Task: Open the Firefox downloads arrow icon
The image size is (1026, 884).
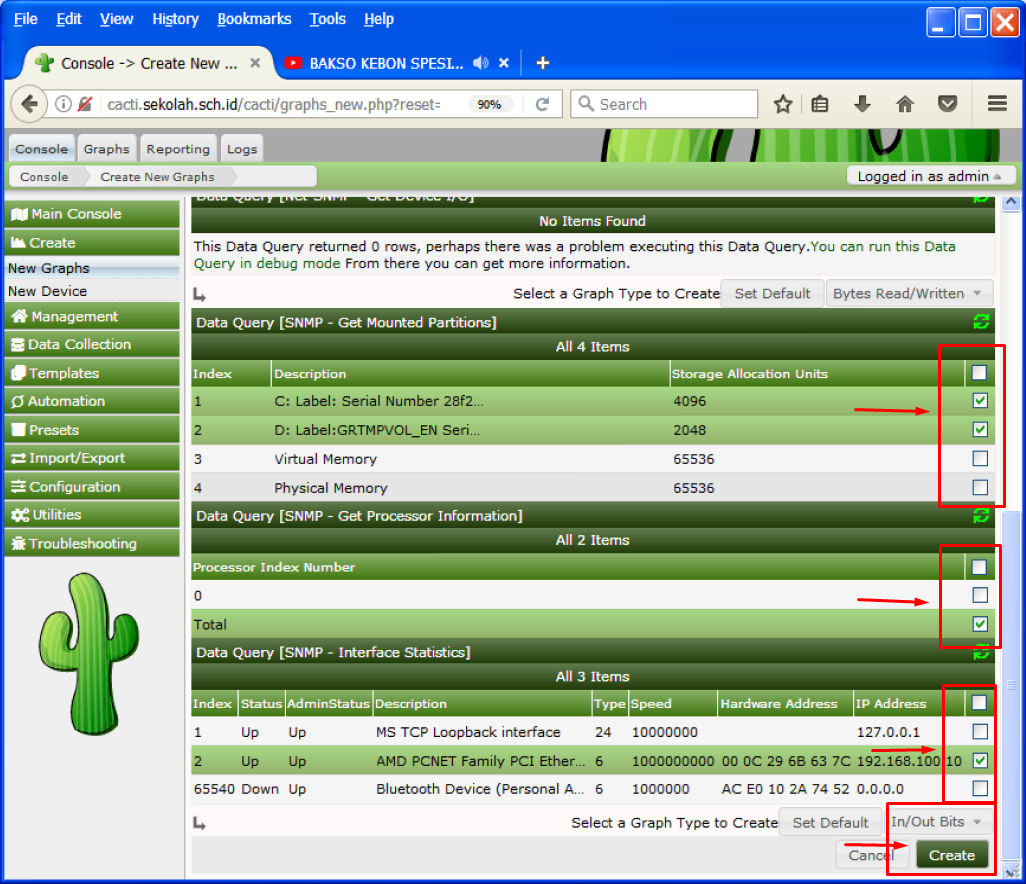Action: pos(862,104)
